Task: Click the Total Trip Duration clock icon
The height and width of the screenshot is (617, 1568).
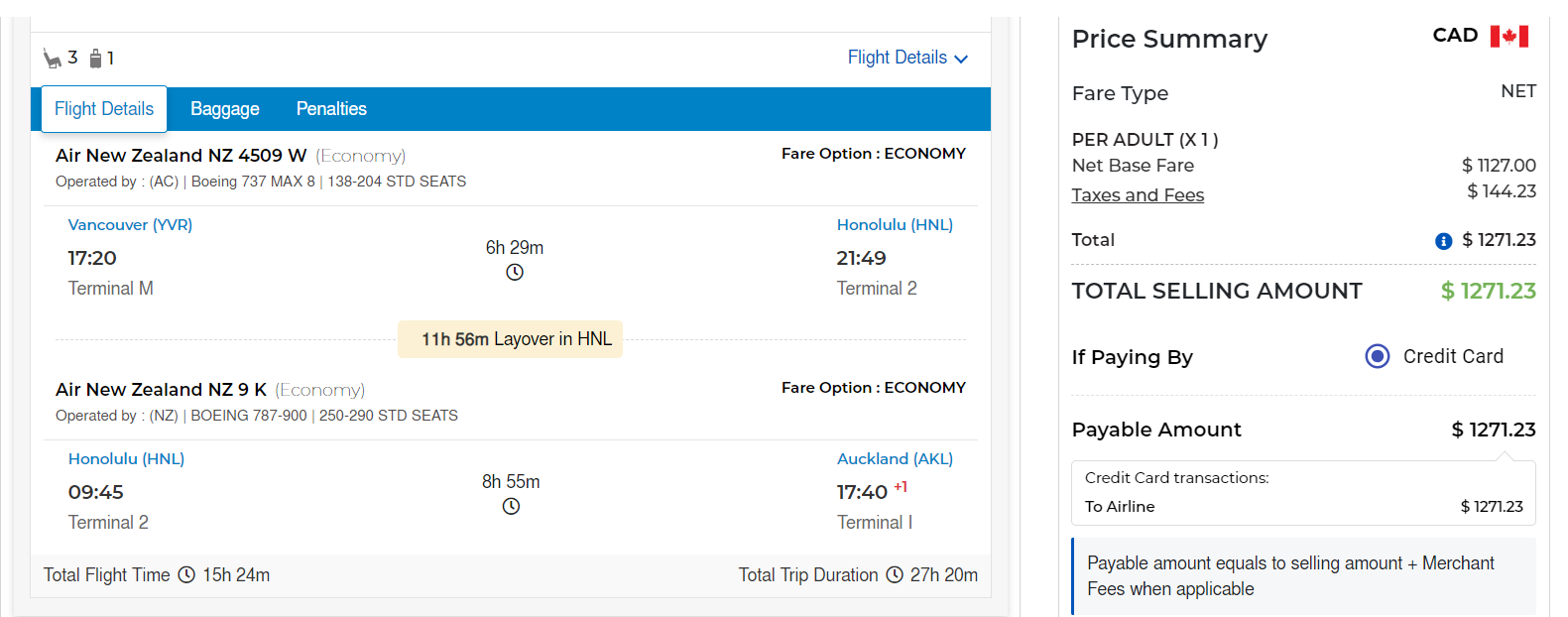Action: (x=895, y=575)
